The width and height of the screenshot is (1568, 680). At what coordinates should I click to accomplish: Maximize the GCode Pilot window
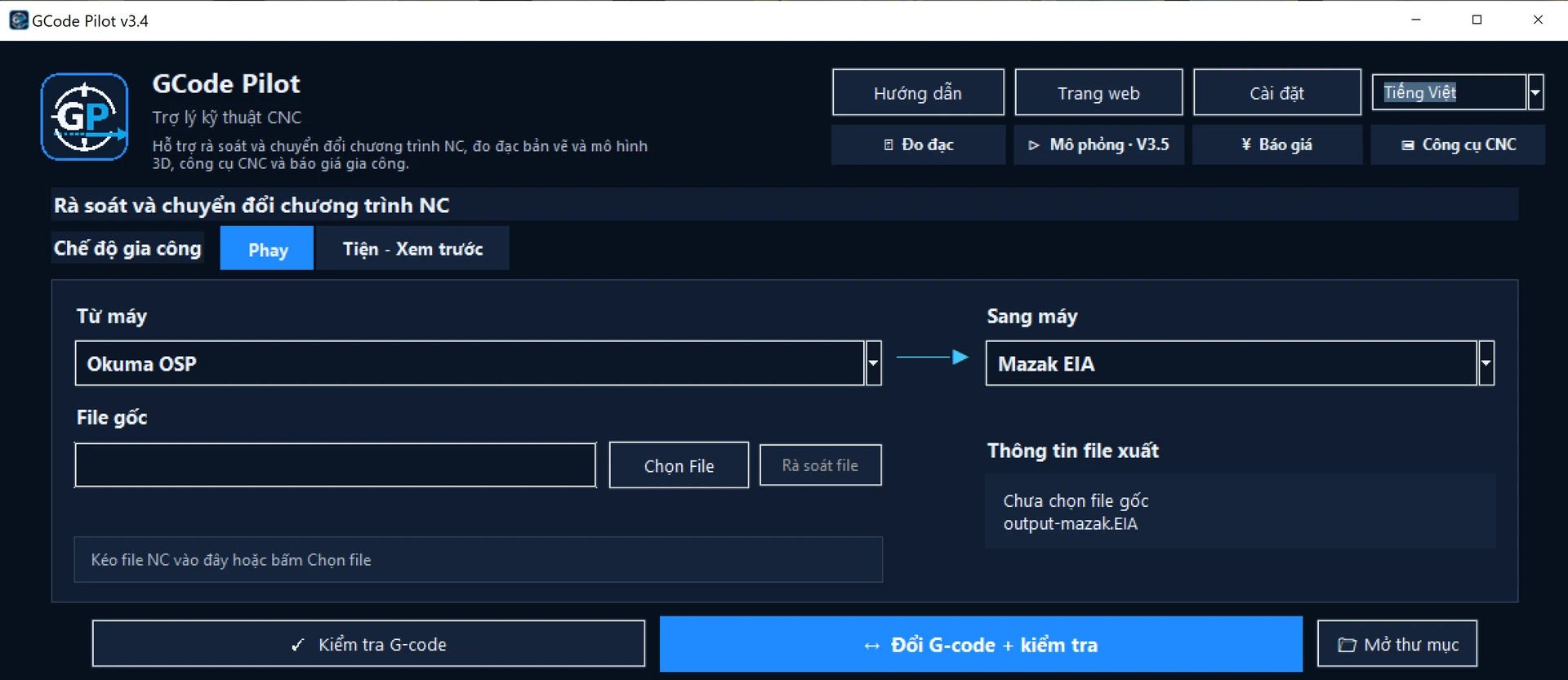(x=1477, y=20)
